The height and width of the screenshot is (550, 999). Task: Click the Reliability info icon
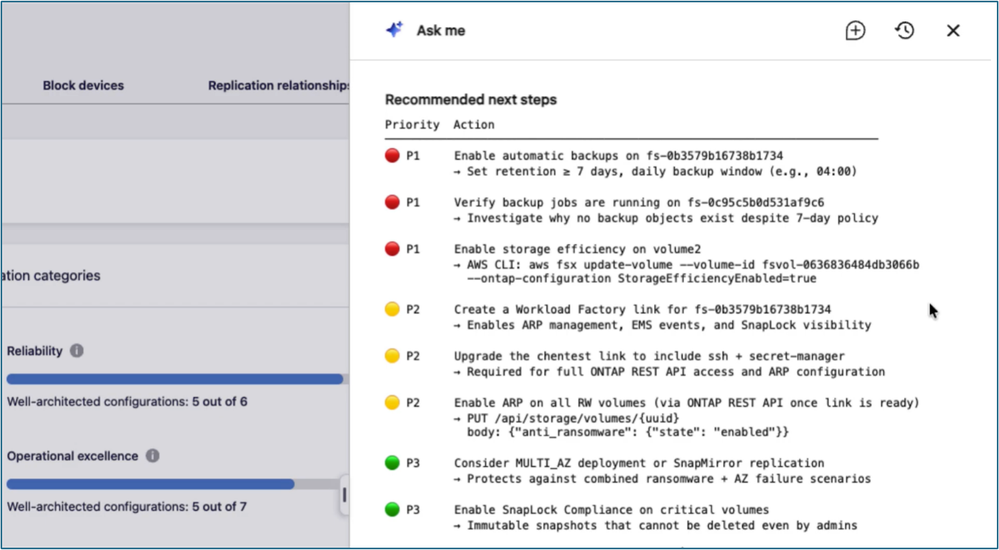[x=76, y=351]
